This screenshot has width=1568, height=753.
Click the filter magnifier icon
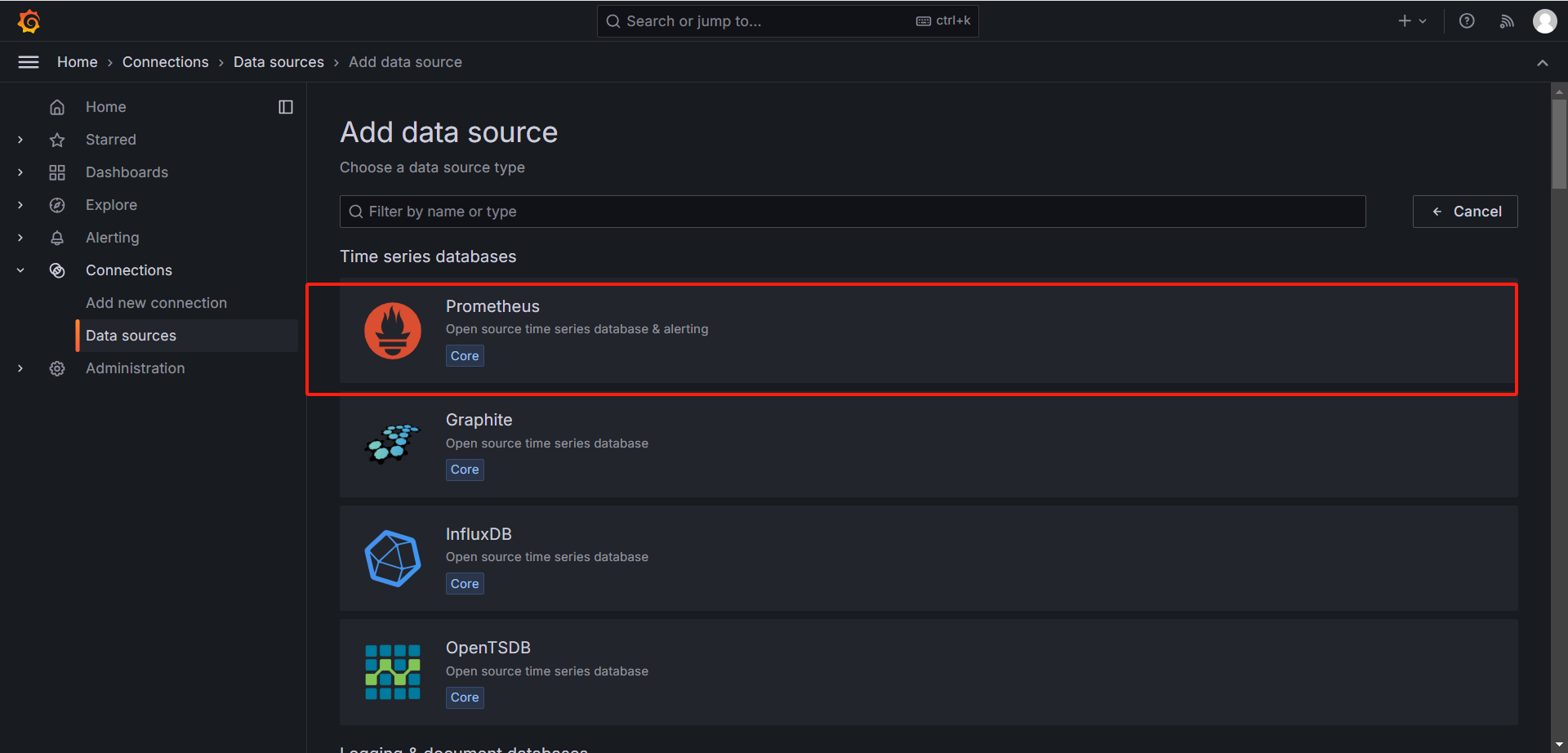[356, 212]
